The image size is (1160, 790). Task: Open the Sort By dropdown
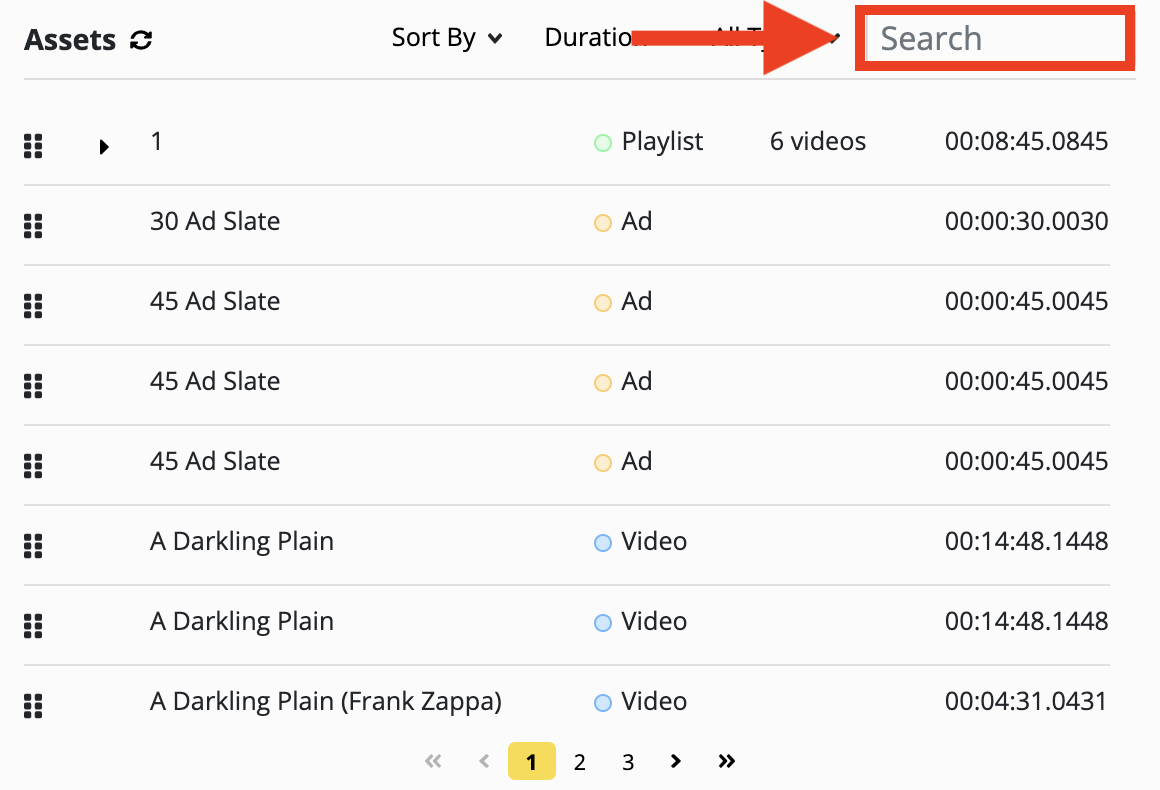point(447,38)
